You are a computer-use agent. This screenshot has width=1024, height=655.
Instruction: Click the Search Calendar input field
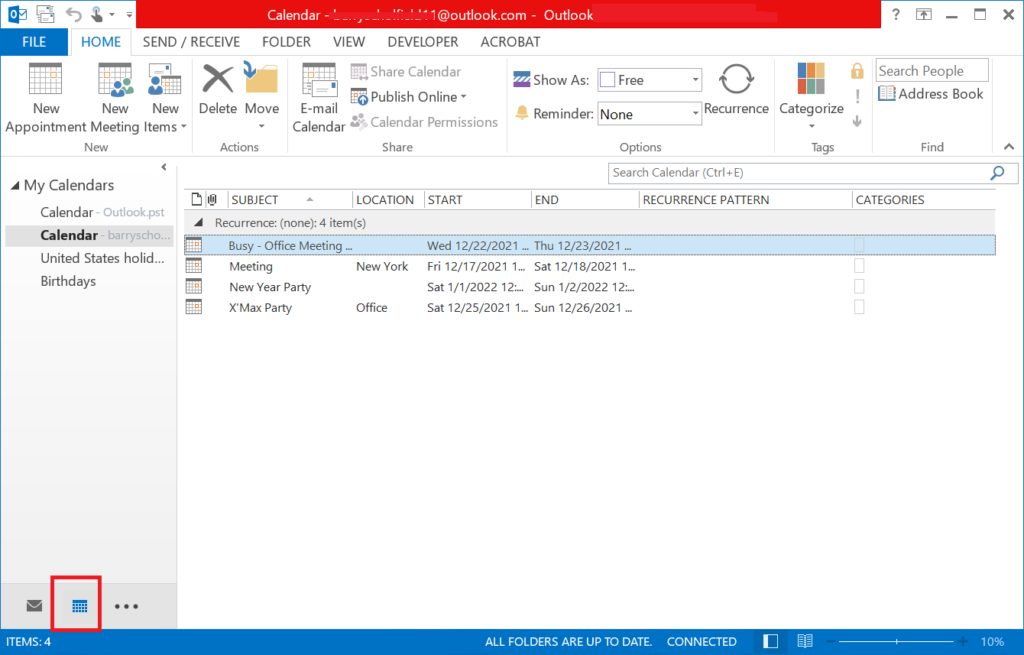point(797,173)
